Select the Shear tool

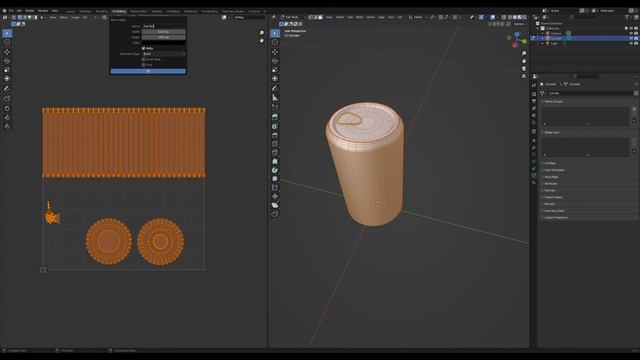tap(275, 205)
